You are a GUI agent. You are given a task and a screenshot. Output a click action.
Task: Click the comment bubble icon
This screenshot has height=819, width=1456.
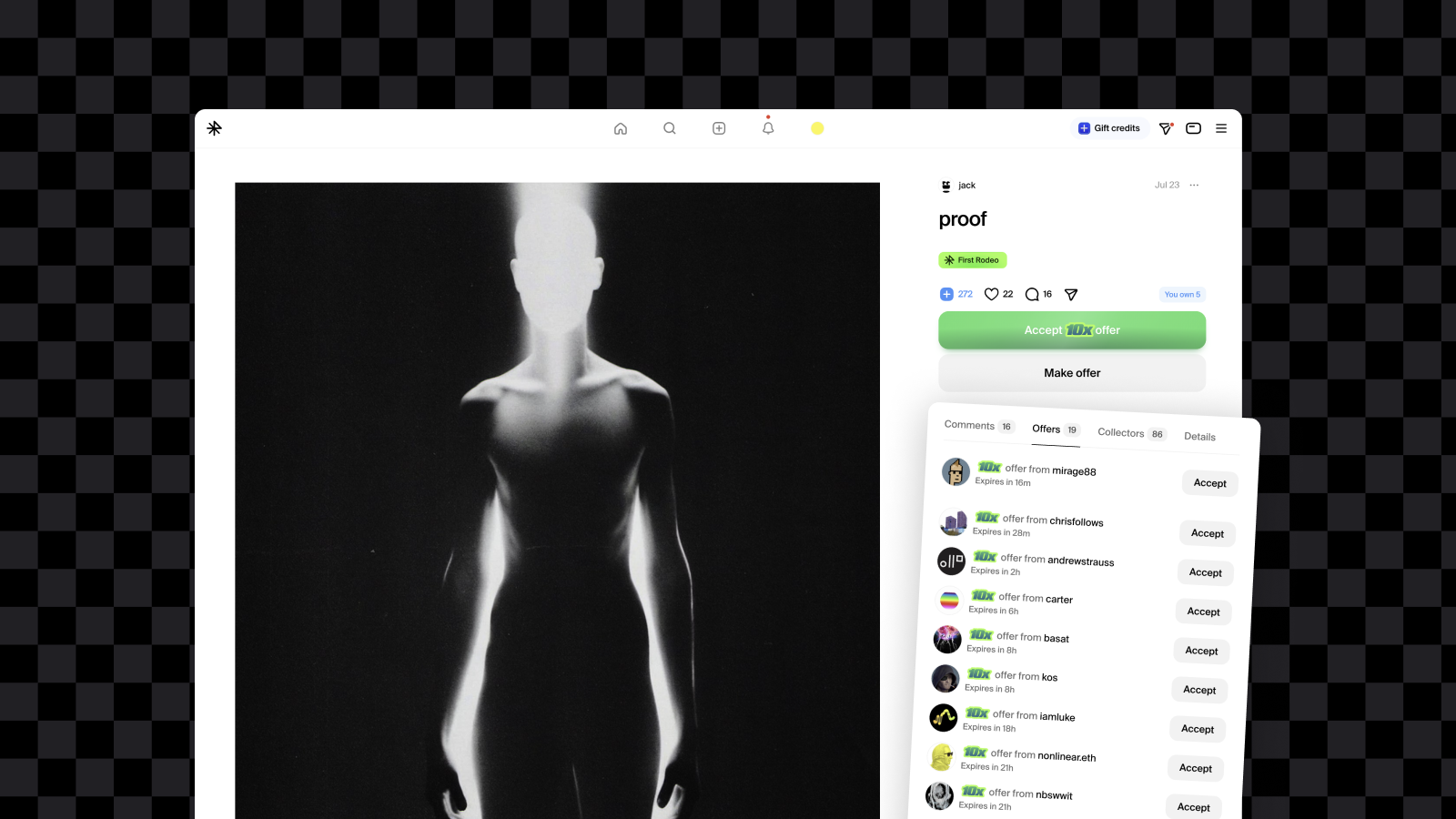[1032, 294]
